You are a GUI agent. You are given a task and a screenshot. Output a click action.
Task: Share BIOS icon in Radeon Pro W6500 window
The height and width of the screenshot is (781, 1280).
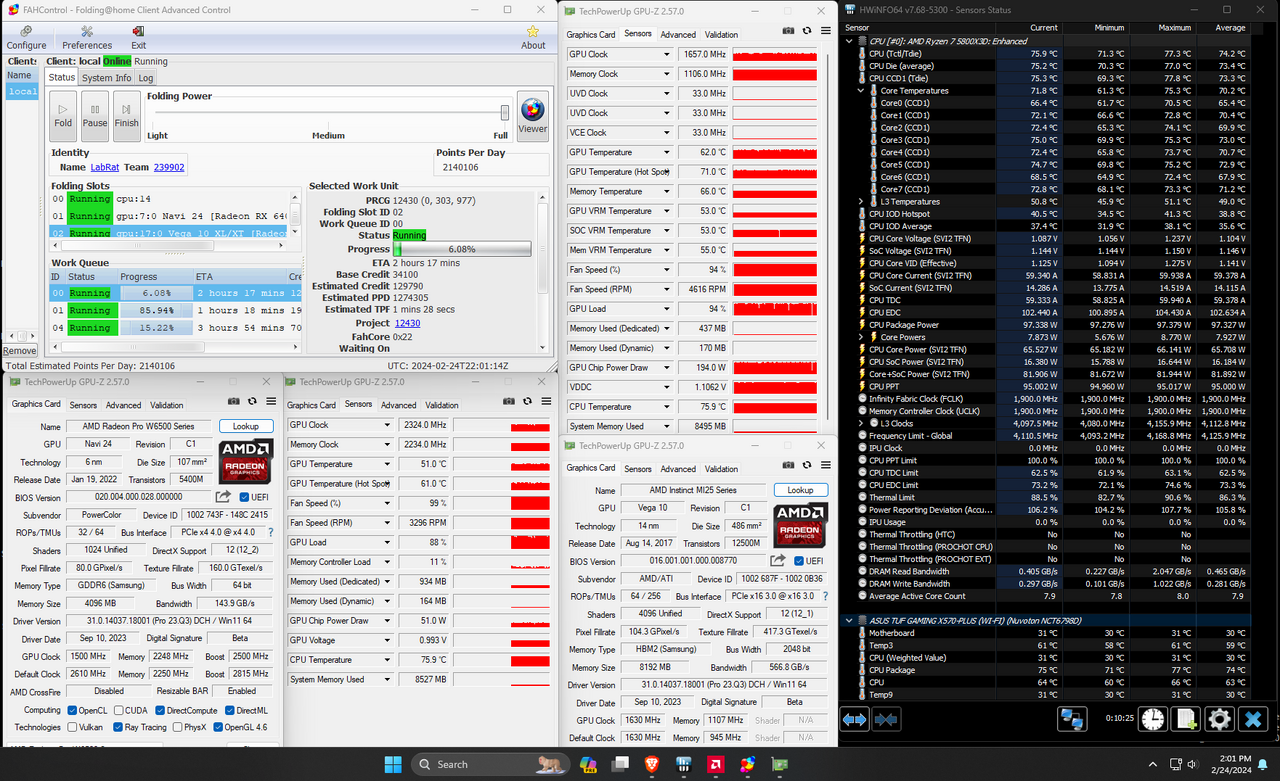tap(223, 497)
